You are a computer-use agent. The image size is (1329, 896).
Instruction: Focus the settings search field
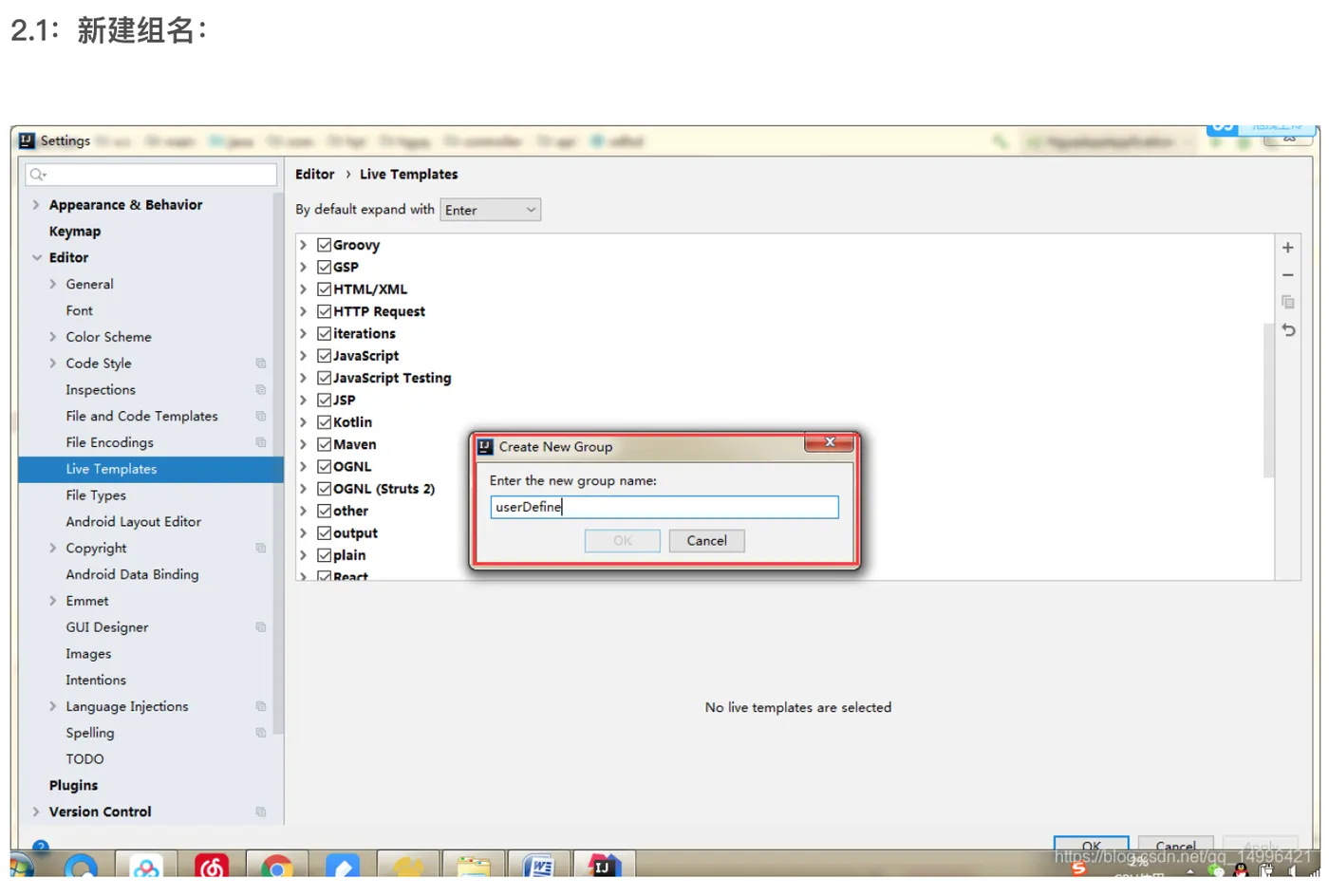[x=151, y=175]
